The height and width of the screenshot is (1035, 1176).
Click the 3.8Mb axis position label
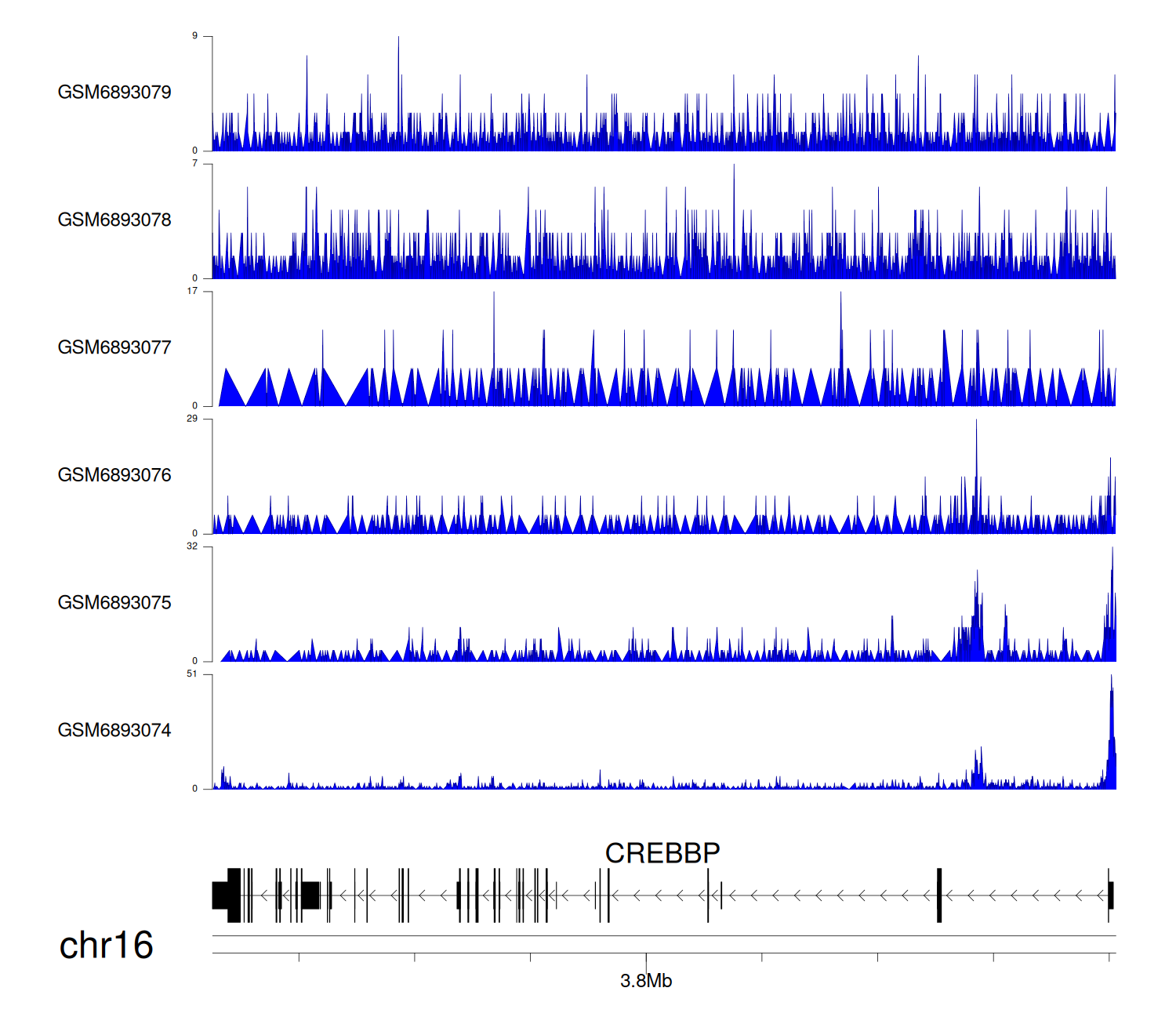click(646, 981)
